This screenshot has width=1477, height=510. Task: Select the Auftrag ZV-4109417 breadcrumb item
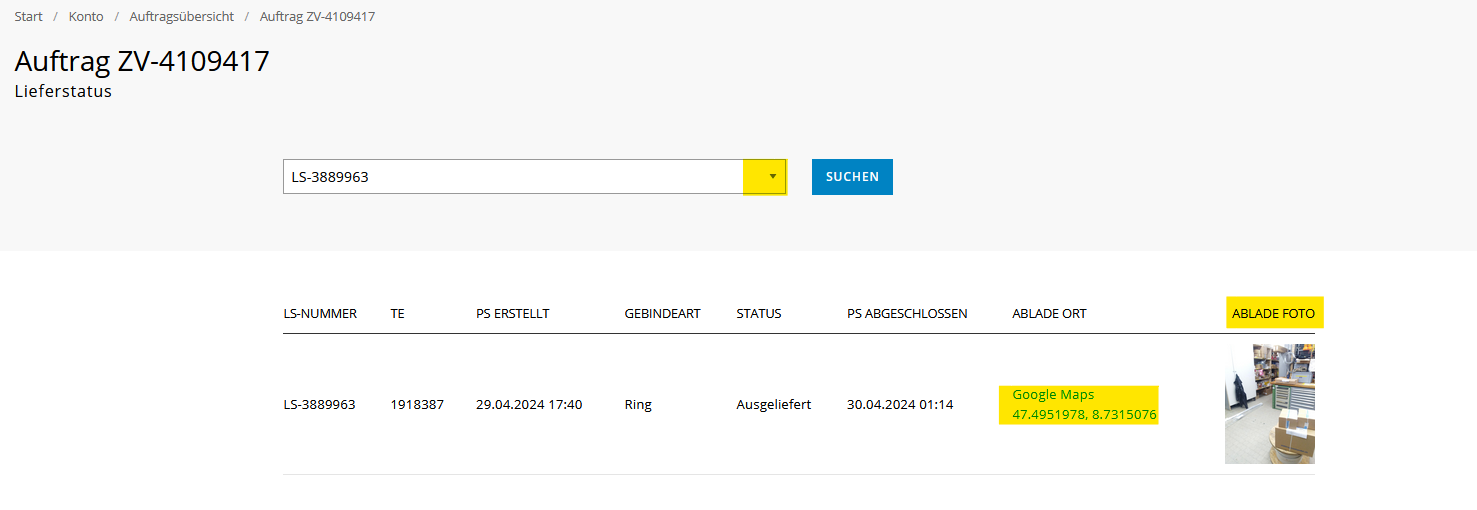(x=317, y=17)
